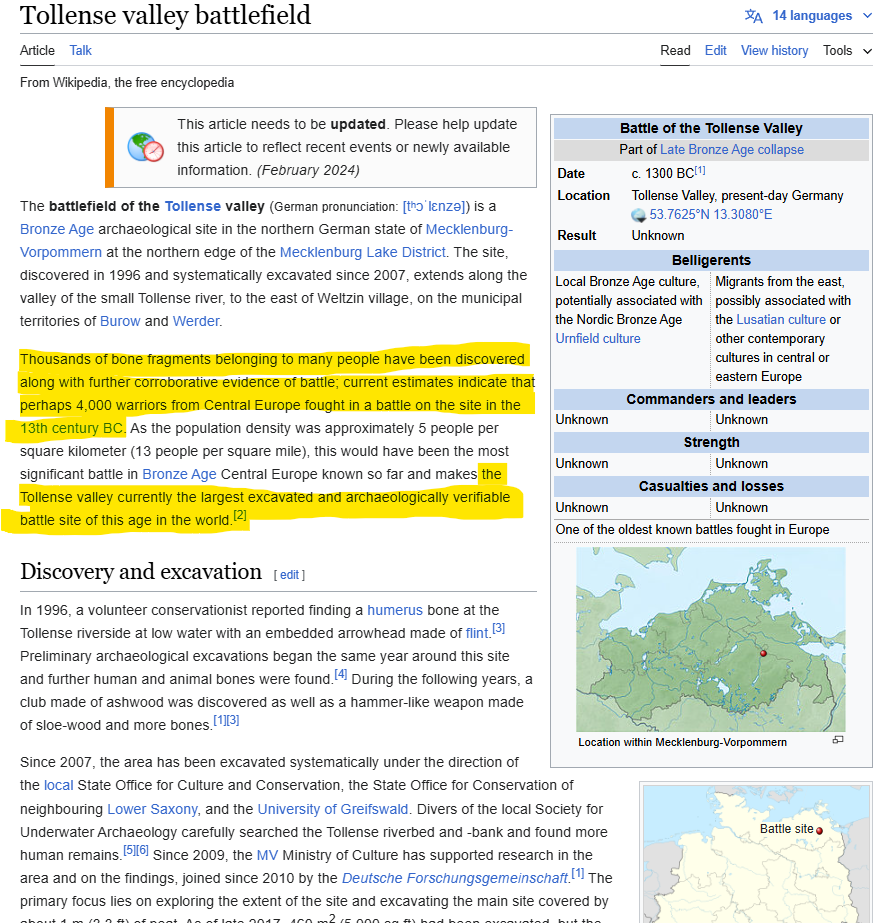Viewport: 873px width, 923px height.
Task: Click the 'Tollense valley battlefield' page title
Action: (x=165, y=15)
